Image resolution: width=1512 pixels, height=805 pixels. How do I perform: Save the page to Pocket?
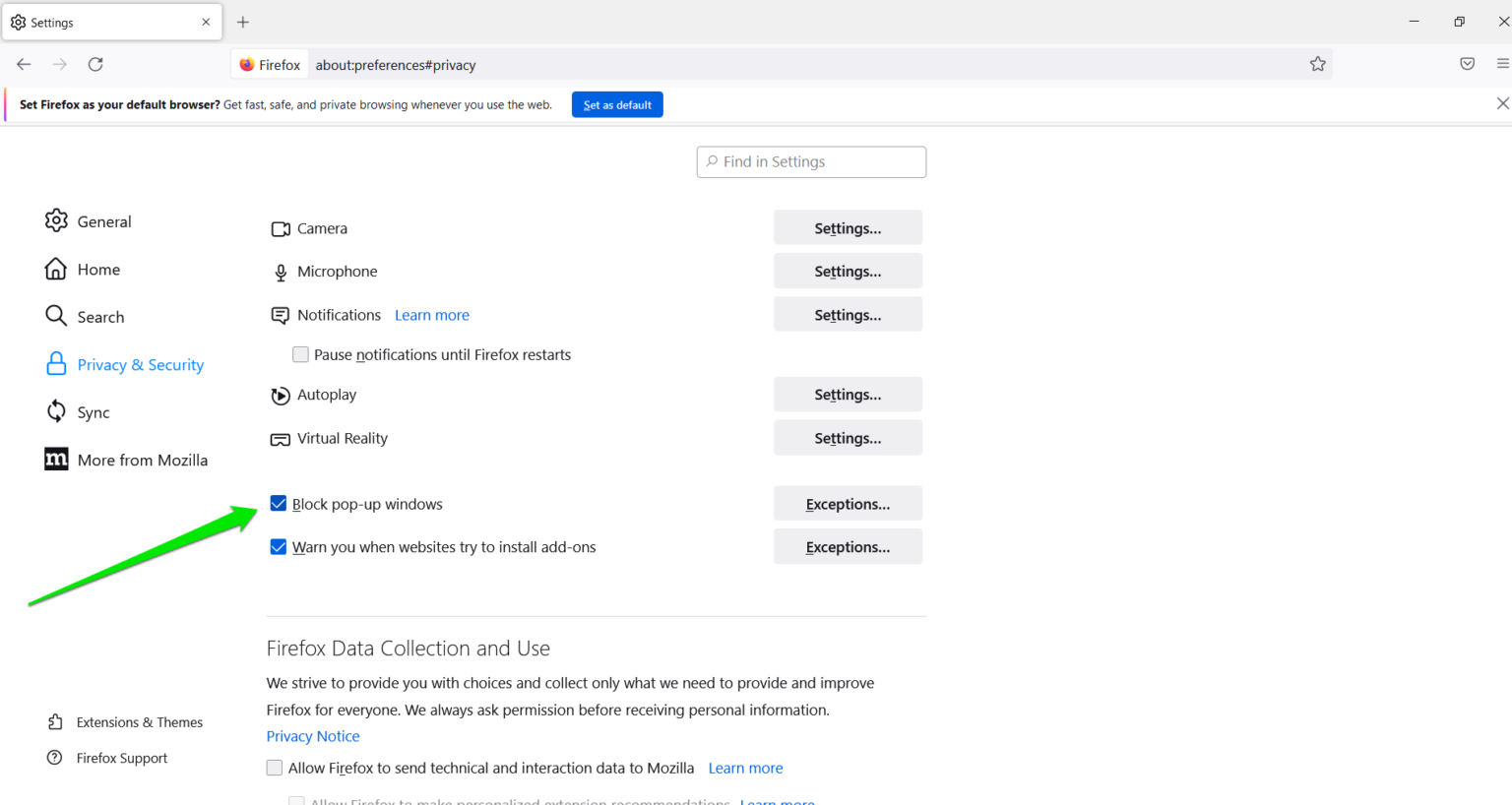pos(1467,63)
